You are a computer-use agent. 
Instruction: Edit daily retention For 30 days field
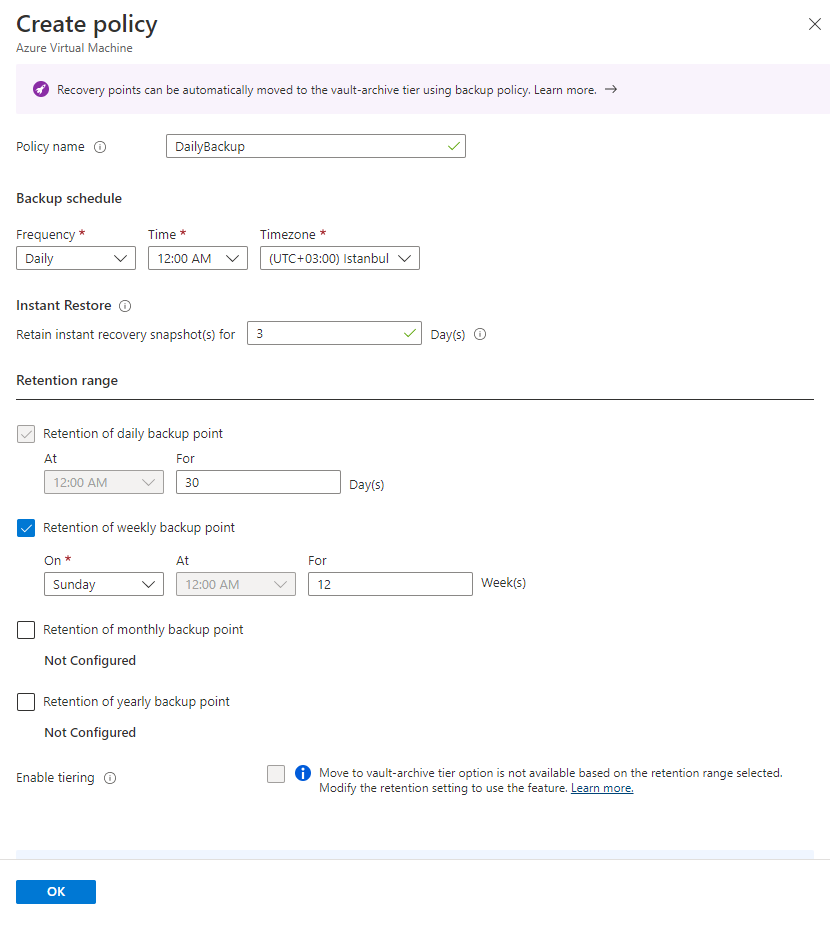pos(258,482)
